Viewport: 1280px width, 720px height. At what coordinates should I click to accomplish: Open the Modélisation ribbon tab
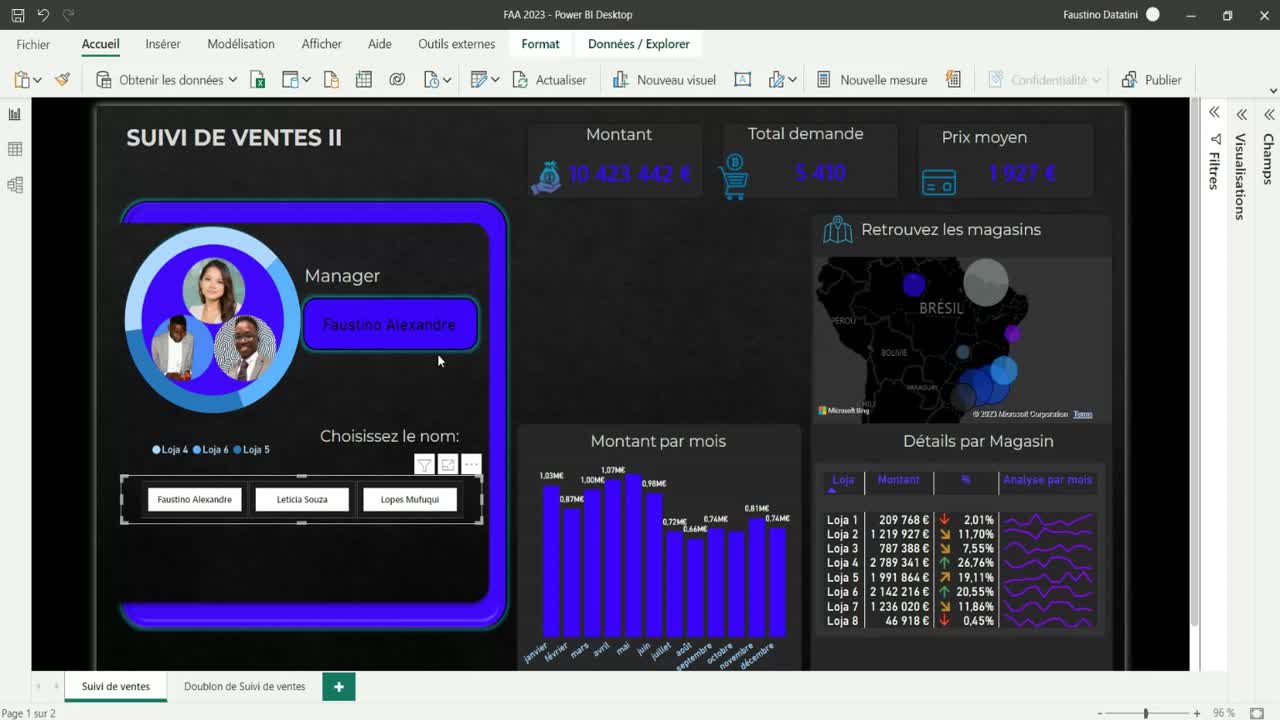click(x=240, y=44)
